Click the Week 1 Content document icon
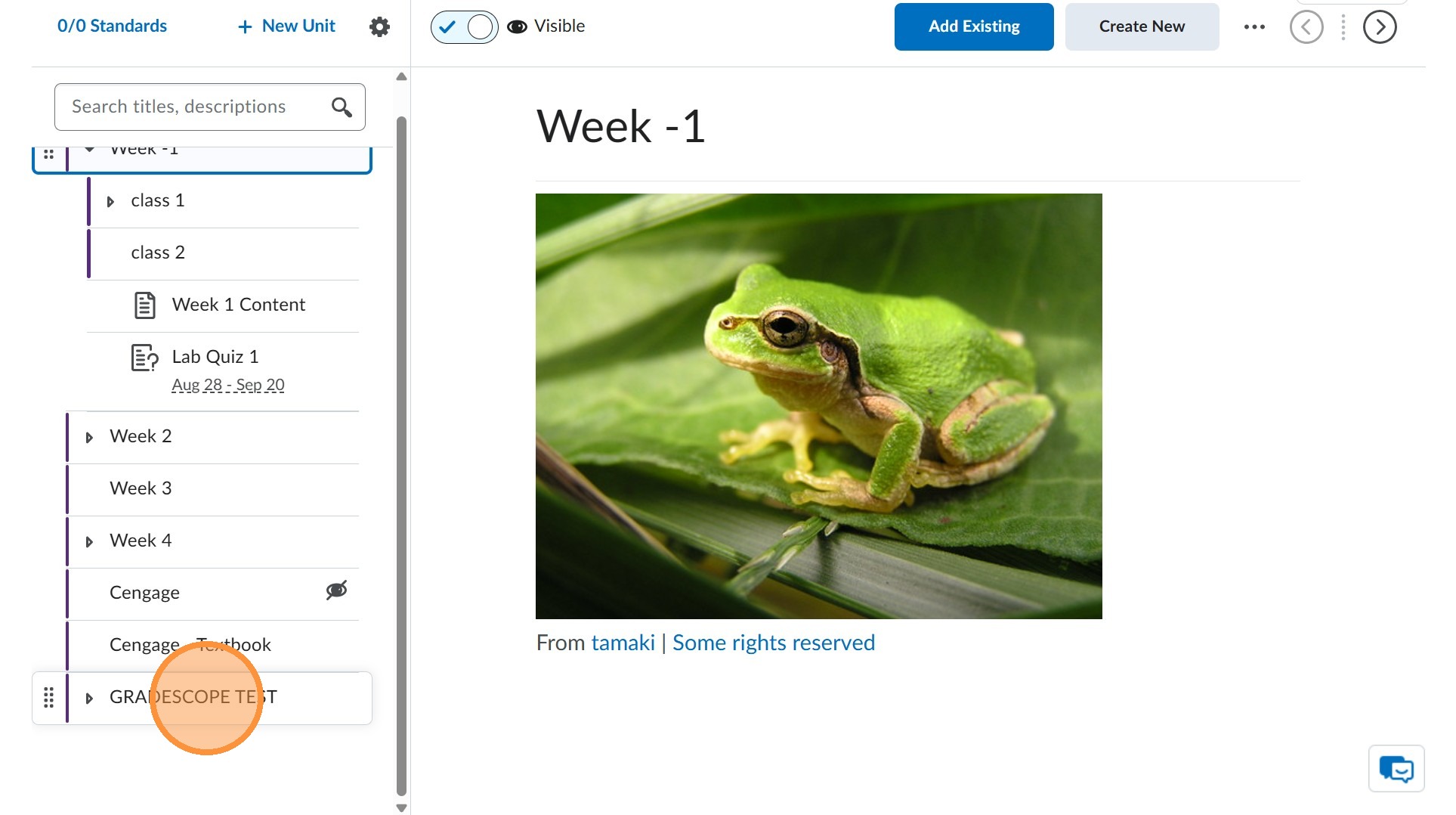Screen dimensions: 1456x815 [x=144, y=305]
